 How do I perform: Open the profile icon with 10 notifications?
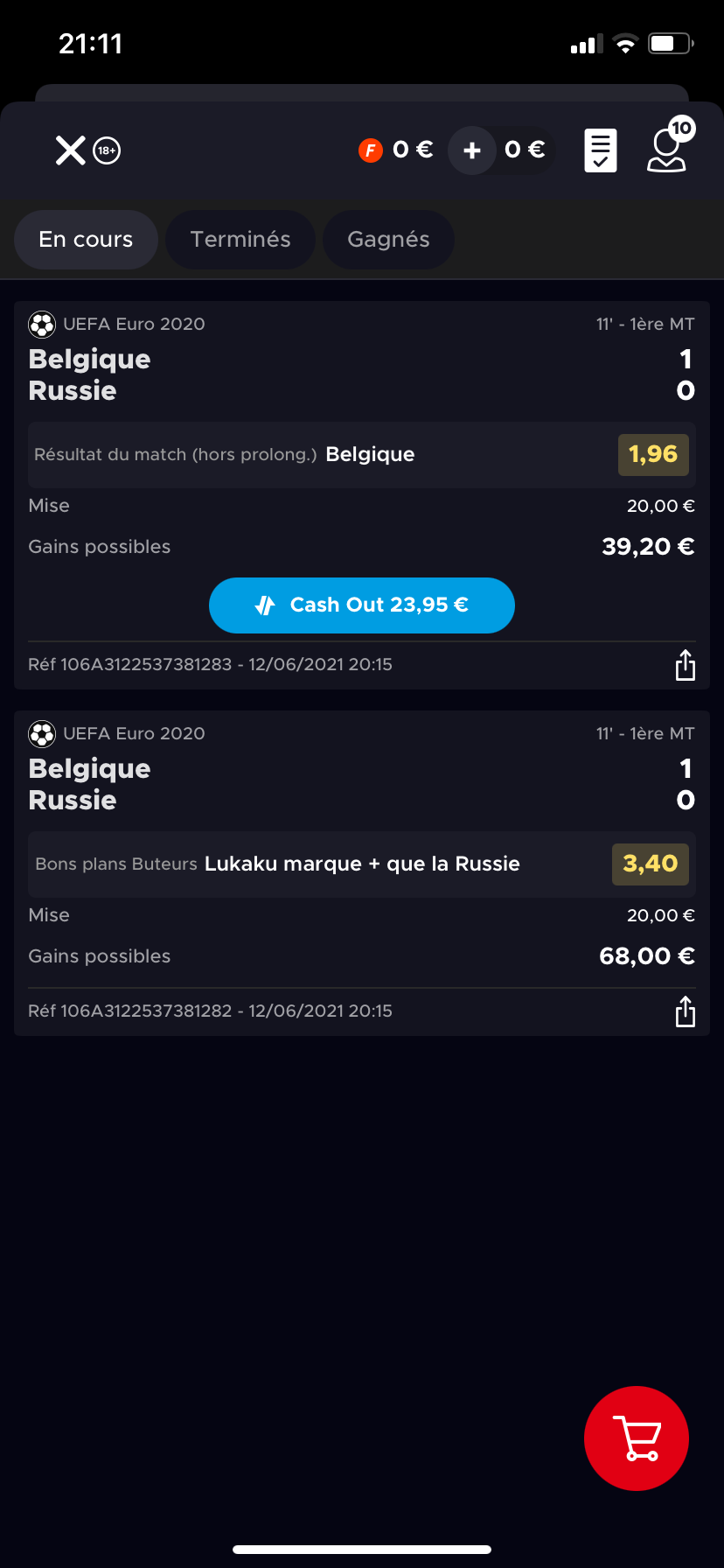click(x=669, y=145)
